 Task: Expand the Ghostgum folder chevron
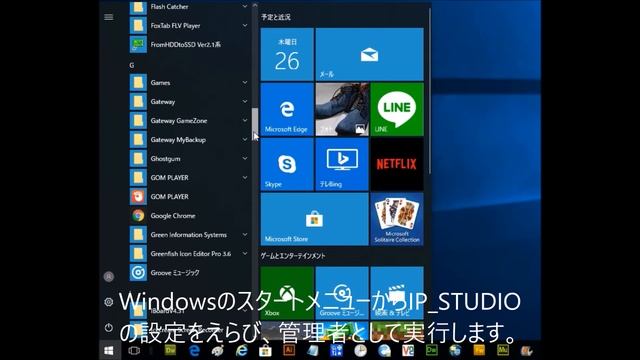coord(244,158)
